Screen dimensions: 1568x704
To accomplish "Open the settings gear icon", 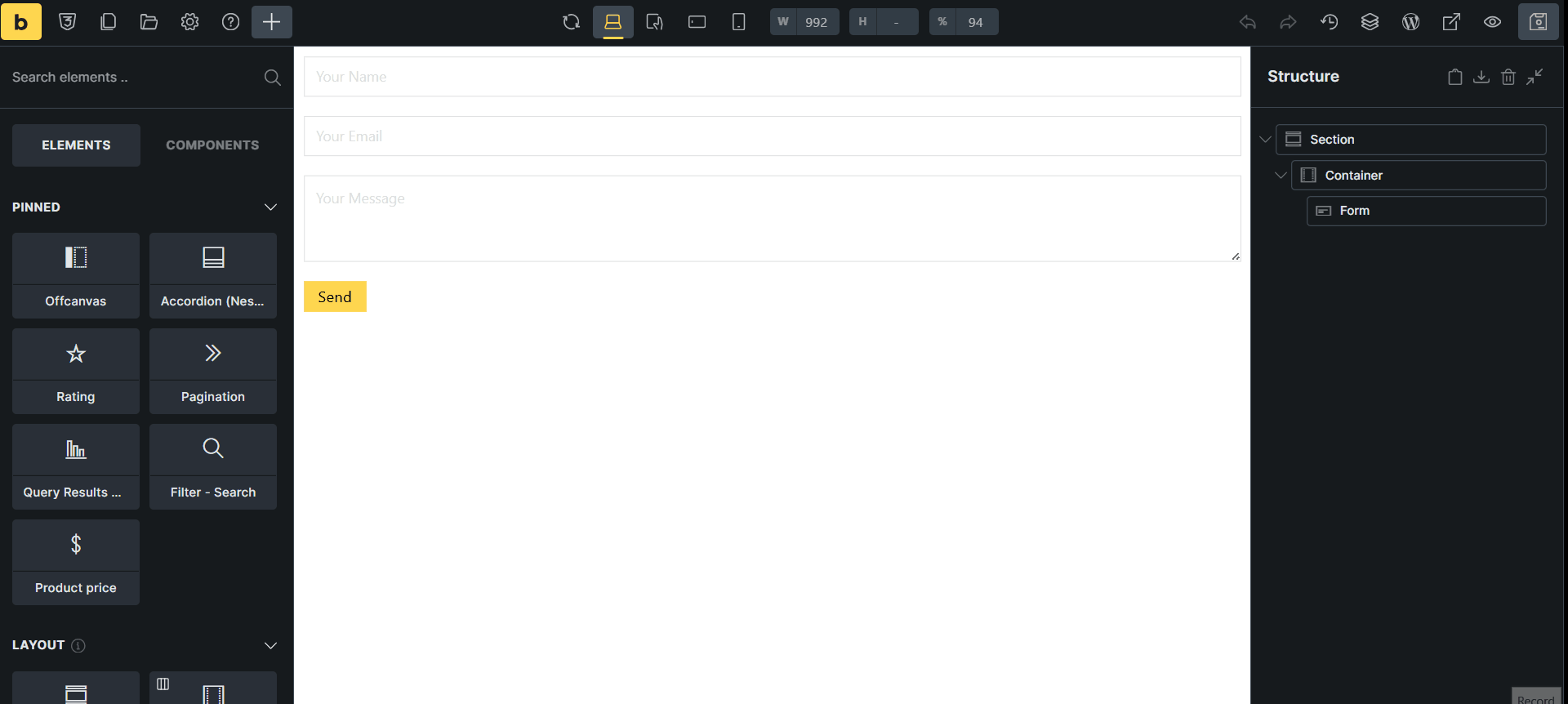I will pos(190,22).
